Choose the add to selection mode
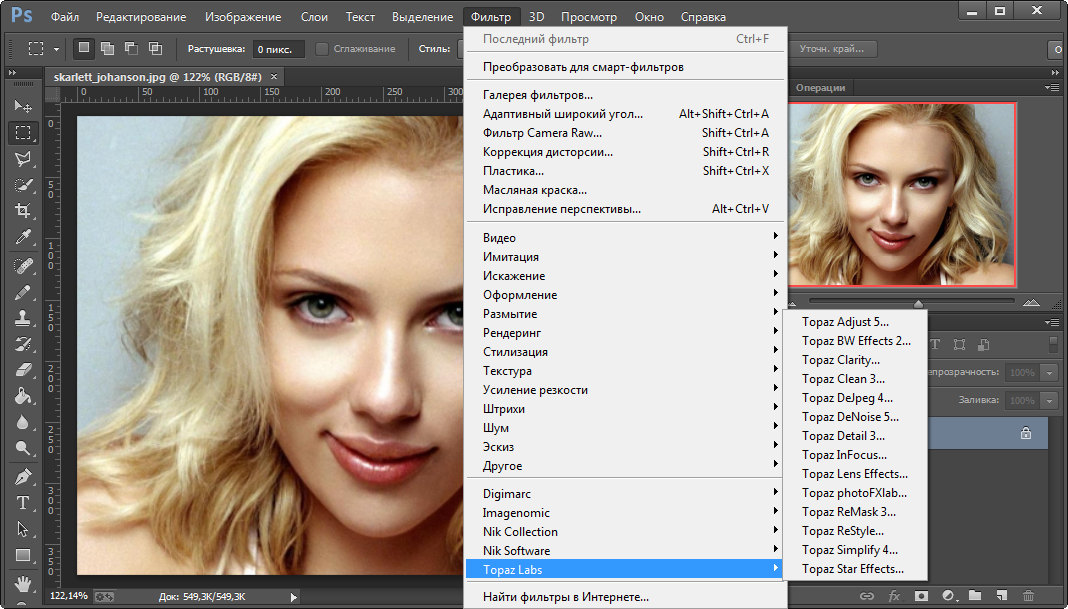Image resolution: width=1068 pixels, height=609 pixels. [107, 48]
